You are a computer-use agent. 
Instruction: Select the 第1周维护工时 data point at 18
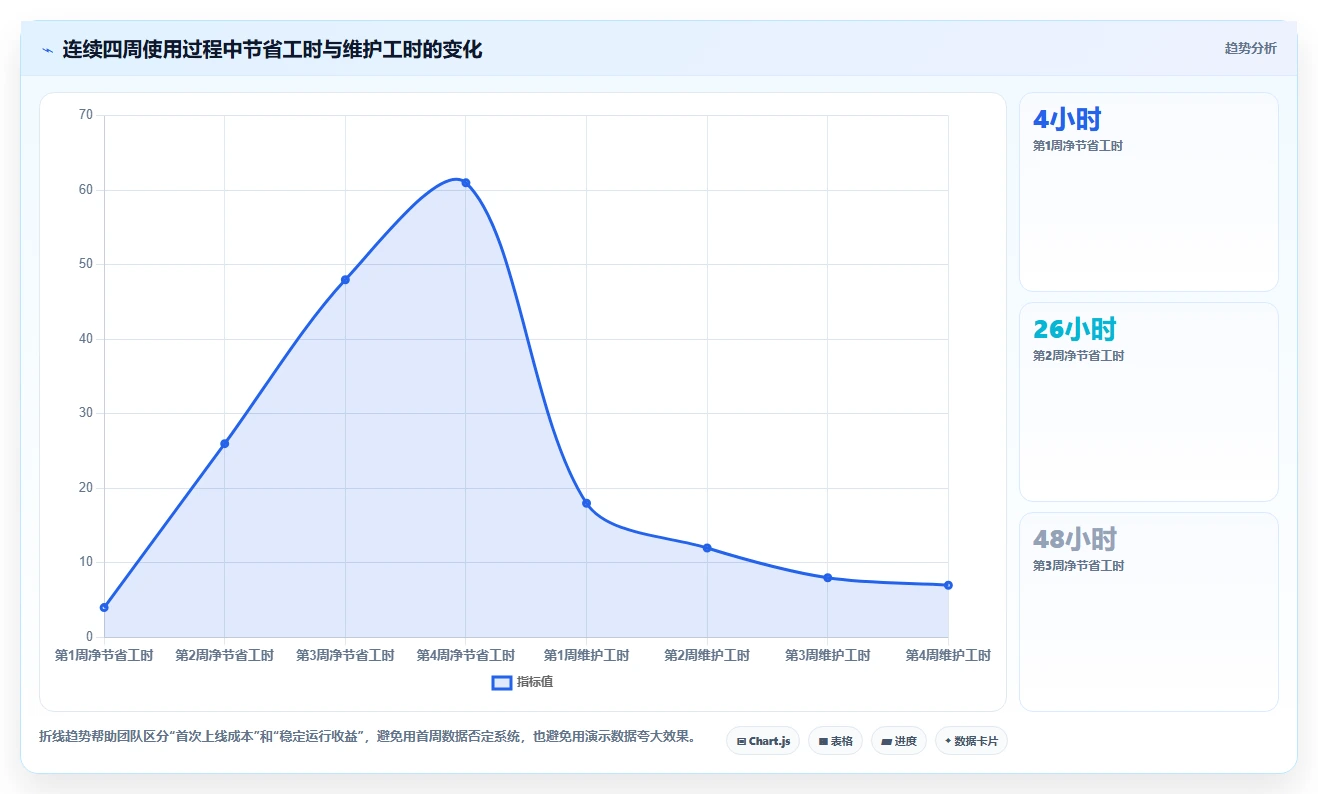tap(586, 503)
